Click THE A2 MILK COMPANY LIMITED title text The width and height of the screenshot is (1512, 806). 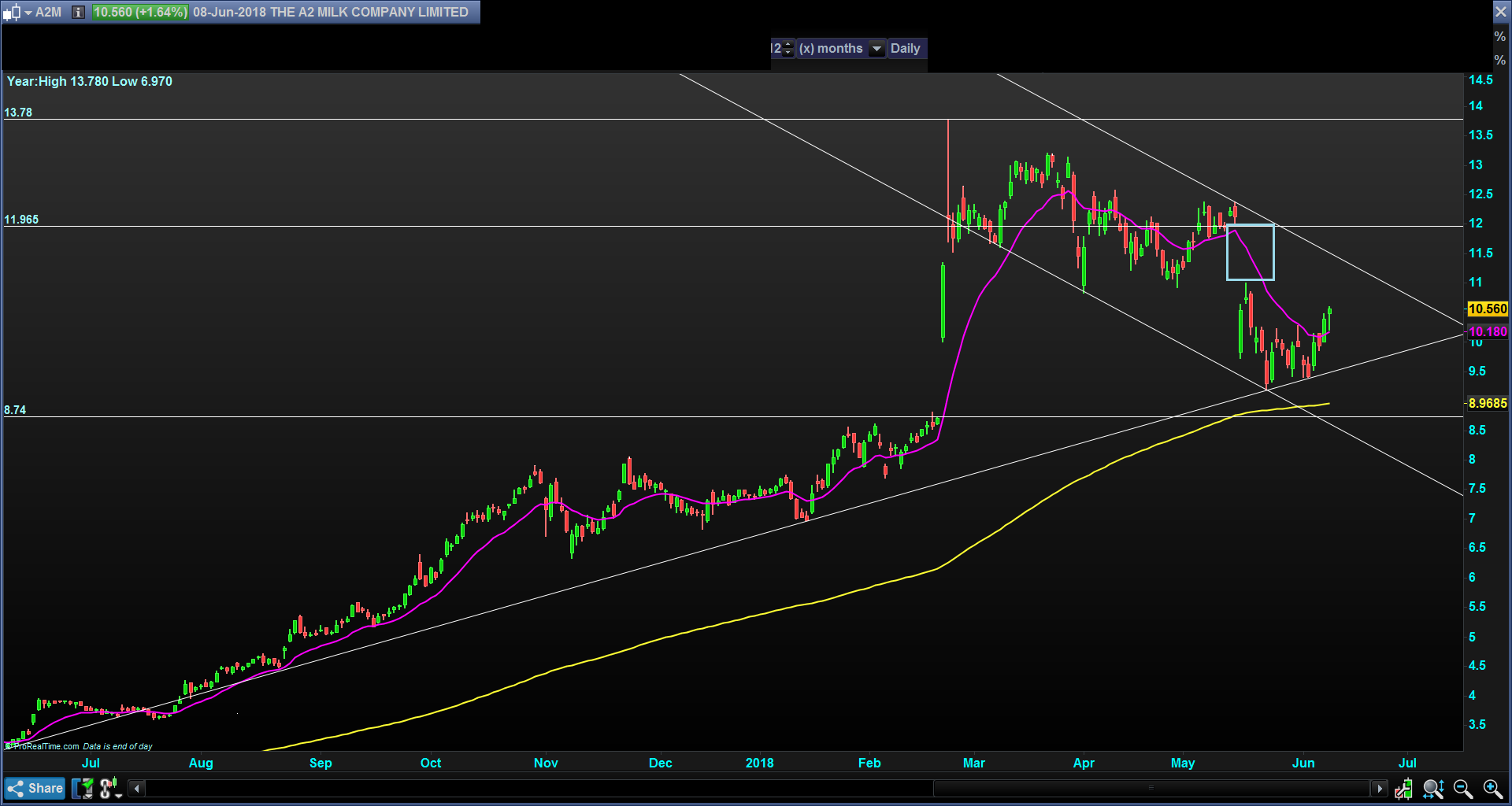369,12
